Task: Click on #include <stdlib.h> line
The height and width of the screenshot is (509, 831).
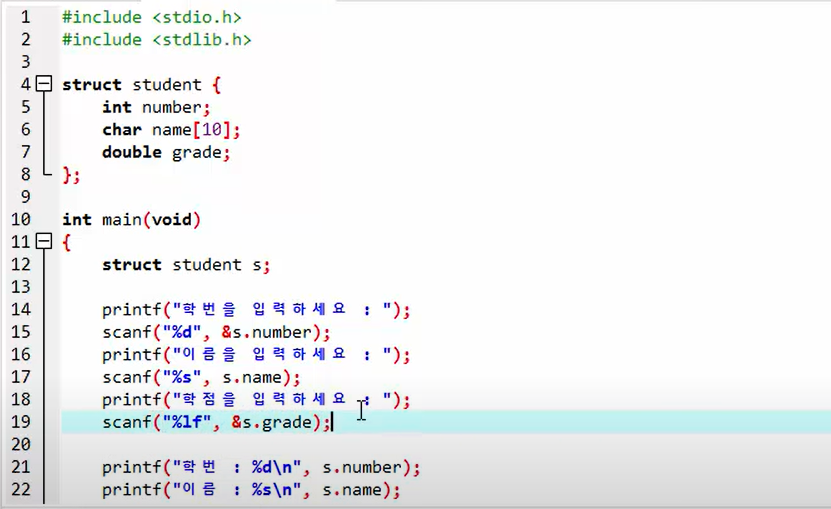Action: point(157,40)
